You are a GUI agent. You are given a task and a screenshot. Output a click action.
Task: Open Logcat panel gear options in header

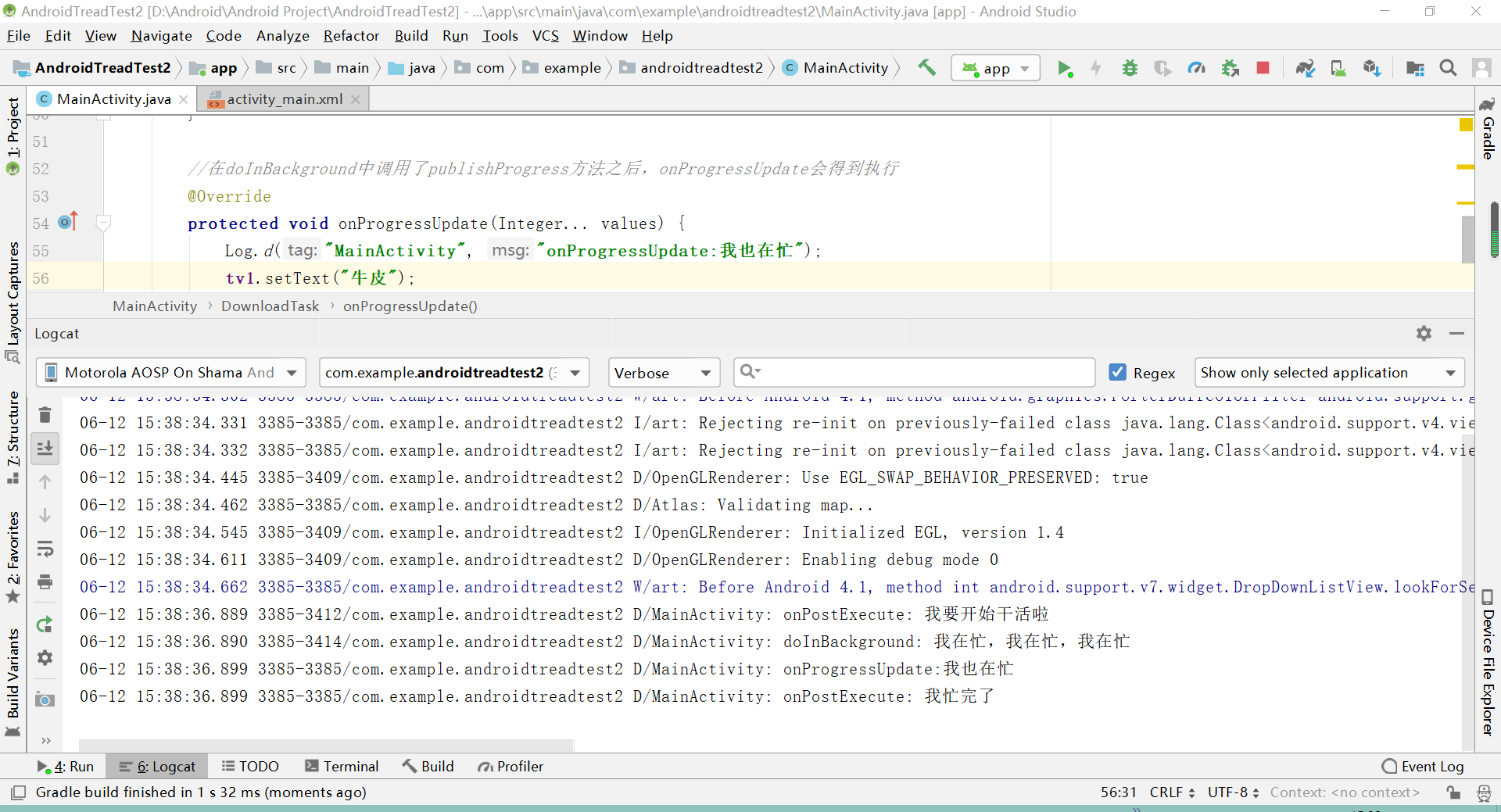1424,334
